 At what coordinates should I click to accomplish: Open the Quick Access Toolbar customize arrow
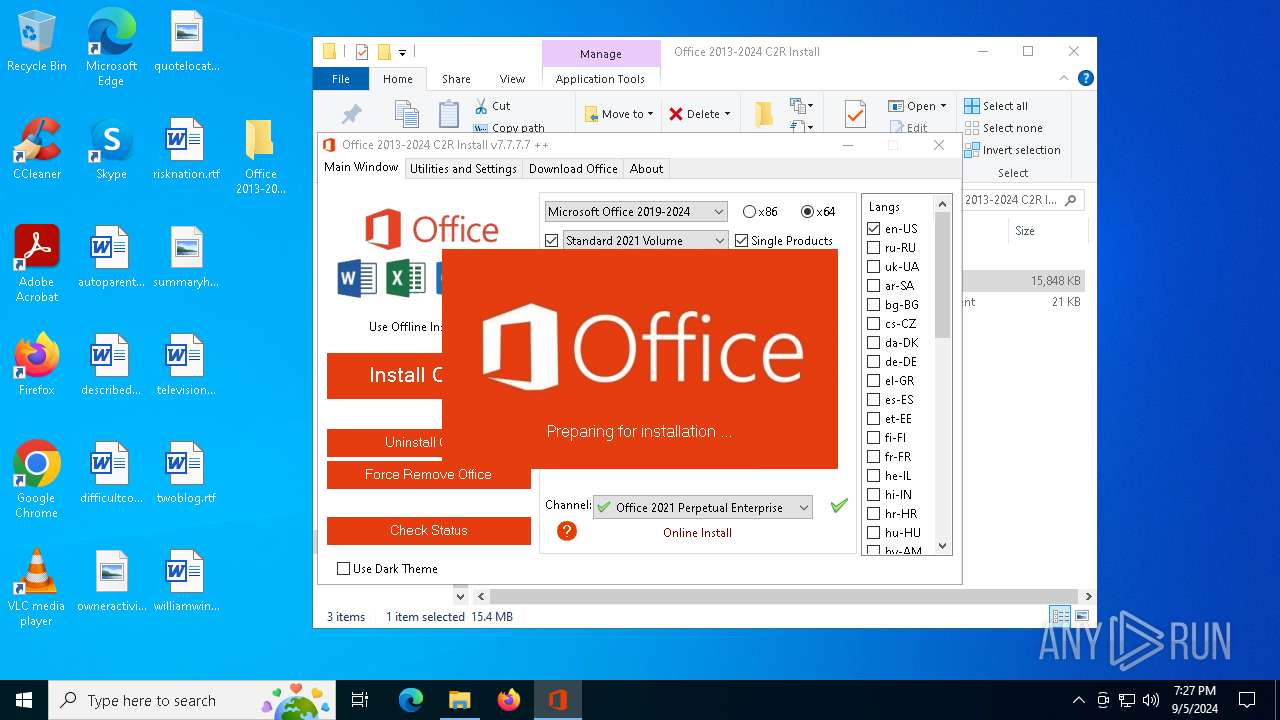402,52
